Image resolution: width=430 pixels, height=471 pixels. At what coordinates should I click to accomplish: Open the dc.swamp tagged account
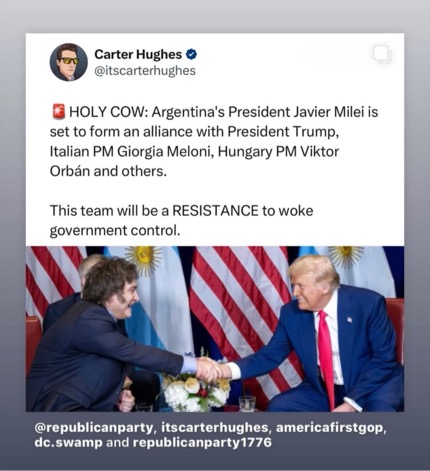68,443
